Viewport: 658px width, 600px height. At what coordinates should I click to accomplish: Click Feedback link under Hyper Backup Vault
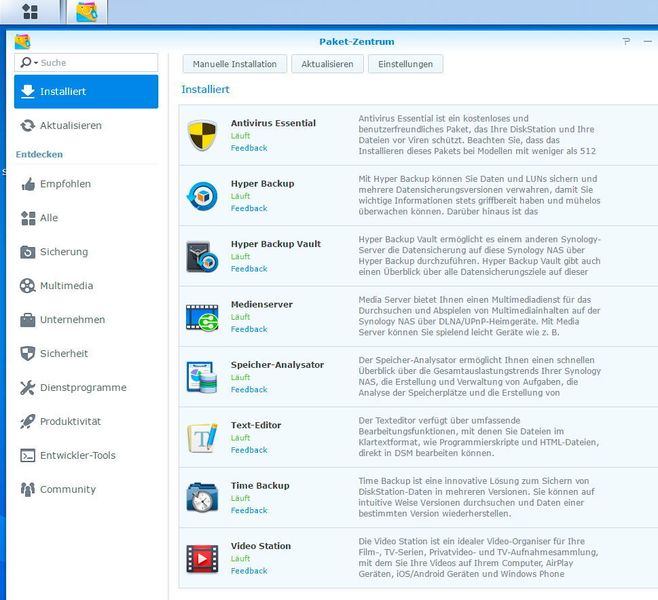pos(249,269)
